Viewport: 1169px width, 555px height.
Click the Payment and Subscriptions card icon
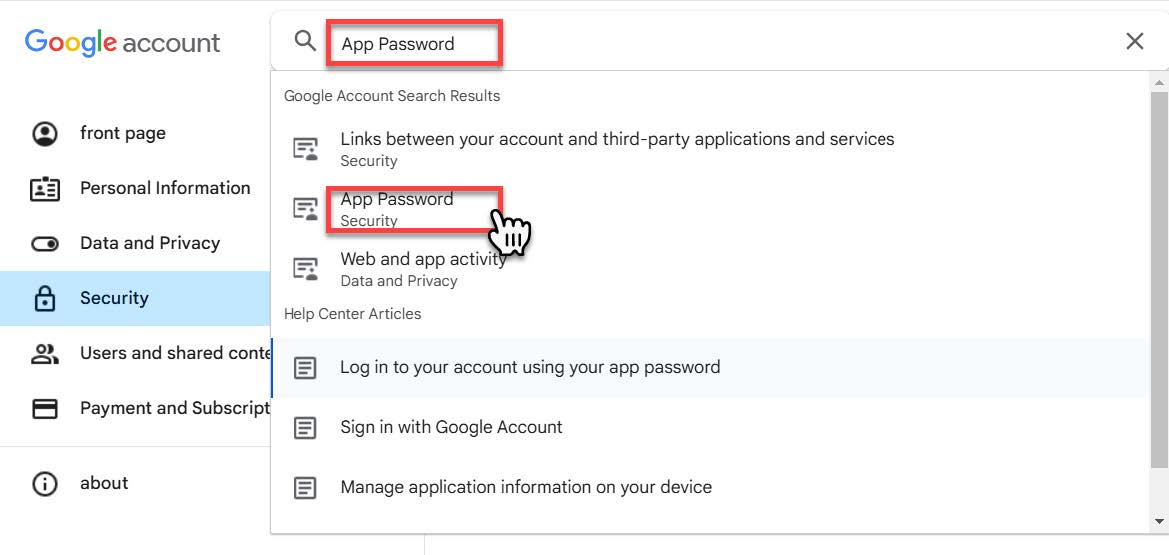pyautogui.click(x=45, y=409)
